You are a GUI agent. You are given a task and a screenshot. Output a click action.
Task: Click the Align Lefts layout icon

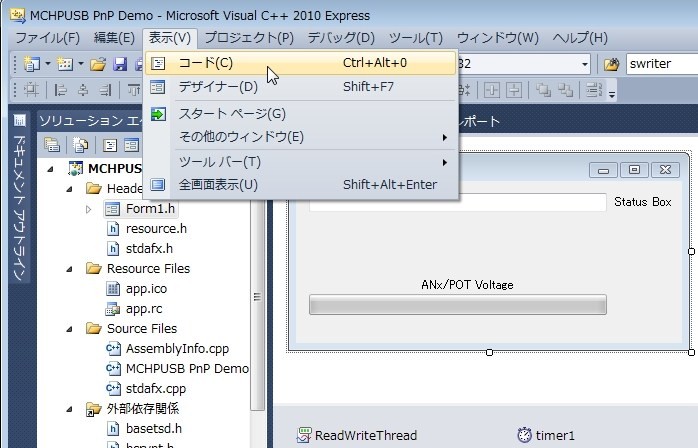pos(60,90)
